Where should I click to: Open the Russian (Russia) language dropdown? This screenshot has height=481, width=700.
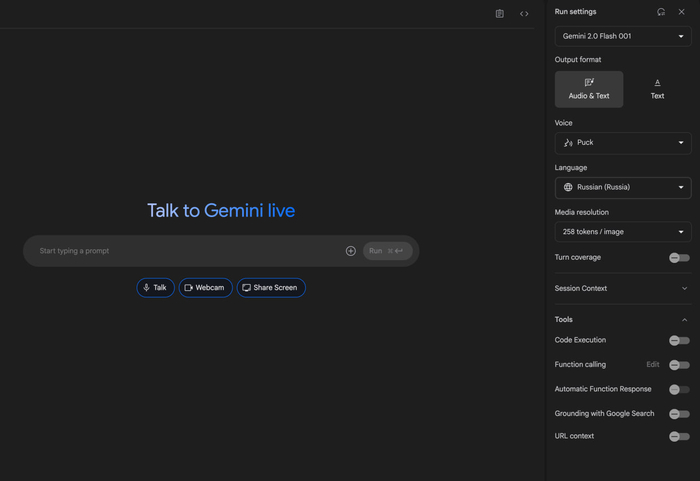pyautogui.click(x=623, y=187)
